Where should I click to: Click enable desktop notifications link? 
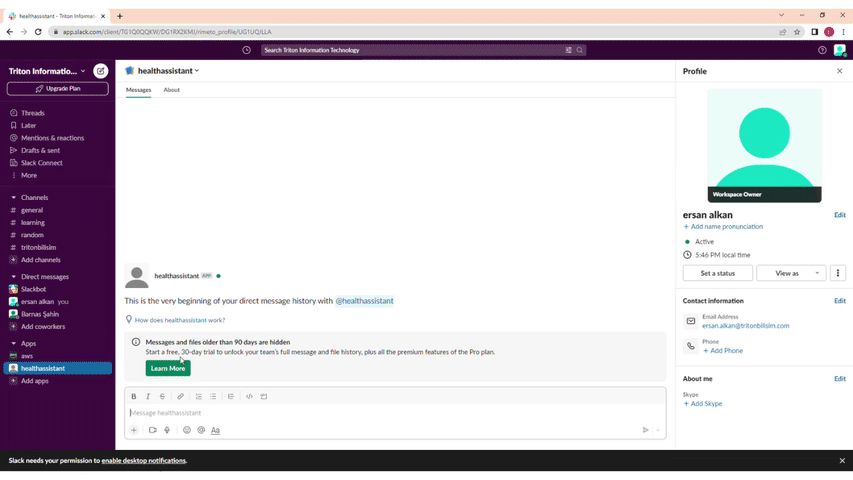point(144,460)
